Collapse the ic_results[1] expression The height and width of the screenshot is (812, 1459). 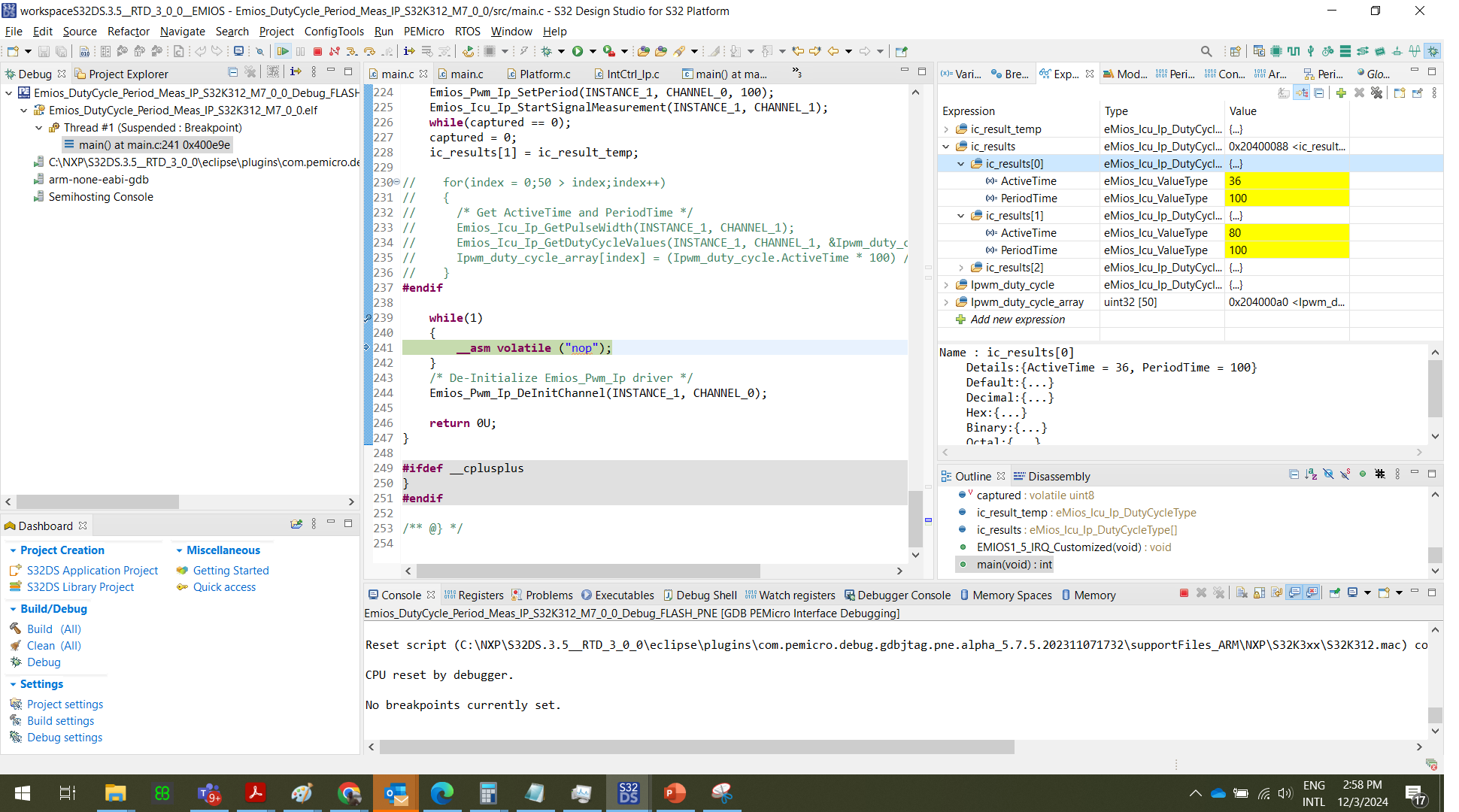(960, 215)
